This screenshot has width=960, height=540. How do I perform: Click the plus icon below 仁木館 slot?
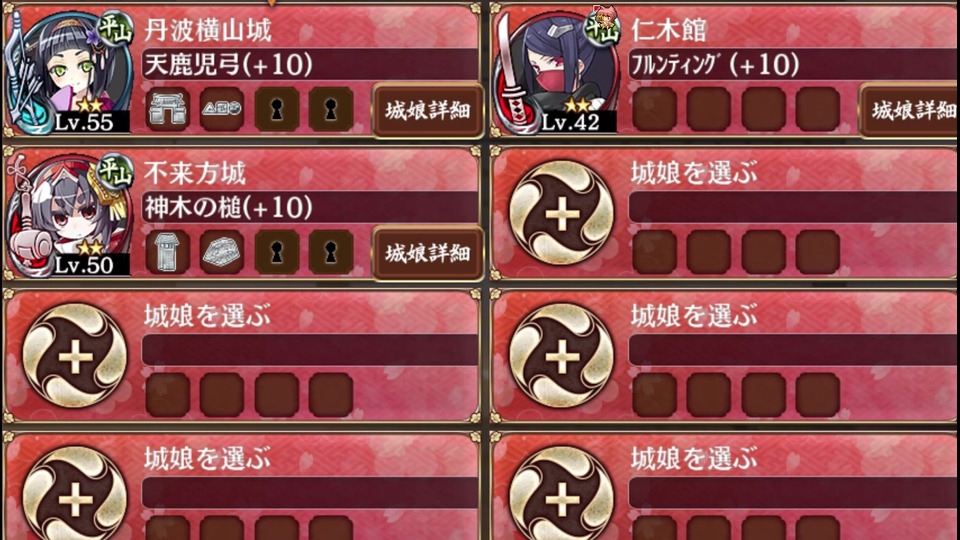pos(561,214)
